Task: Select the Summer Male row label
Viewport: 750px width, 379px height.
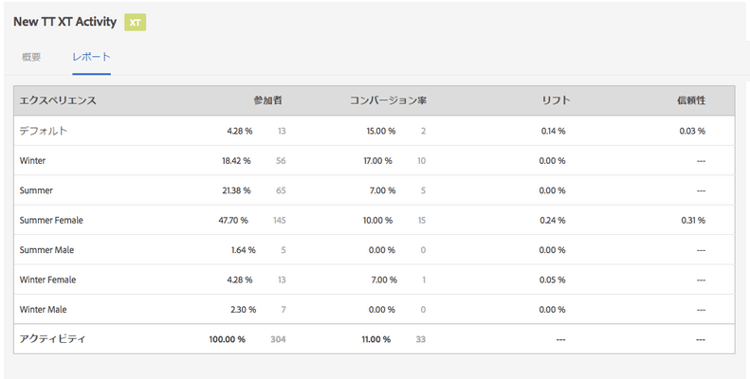Action: pyautogui.click(x=47, y=250)
